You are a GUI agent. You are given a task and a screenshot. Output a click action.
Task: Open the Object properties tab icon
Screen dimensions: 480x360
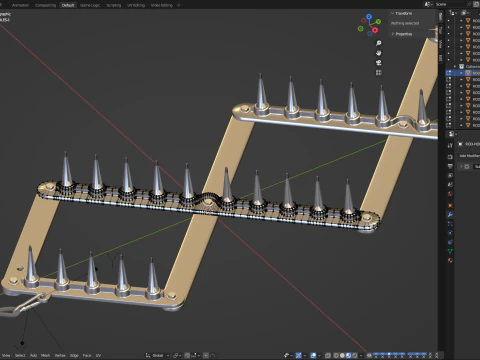point(450,205)
